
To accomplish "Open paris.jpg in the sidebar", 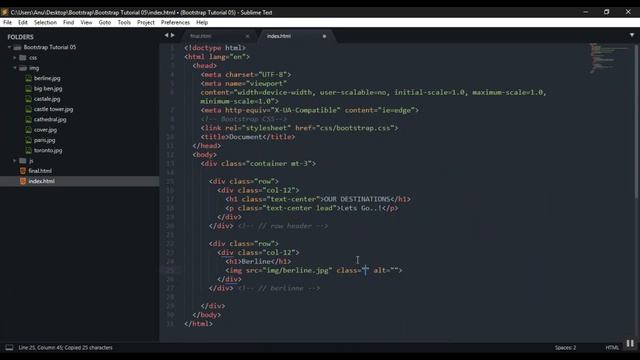I will 44,140.
